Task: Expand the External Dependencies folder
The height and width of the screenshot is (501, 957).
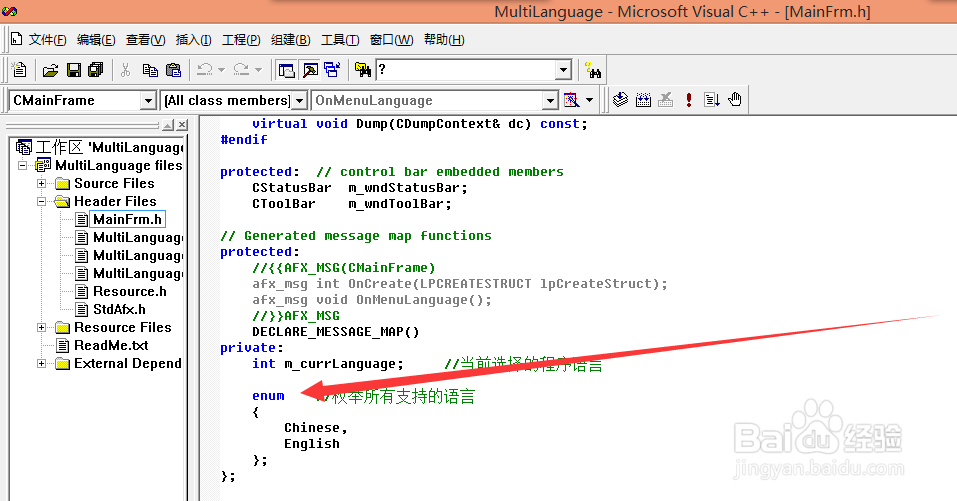Action: [42, 364]
